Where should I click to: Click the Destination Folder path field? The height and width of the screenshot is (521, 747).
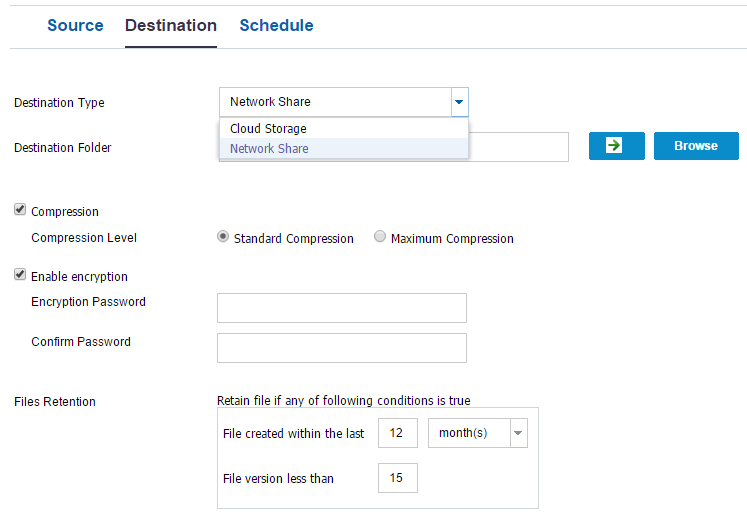pos(518,147)
